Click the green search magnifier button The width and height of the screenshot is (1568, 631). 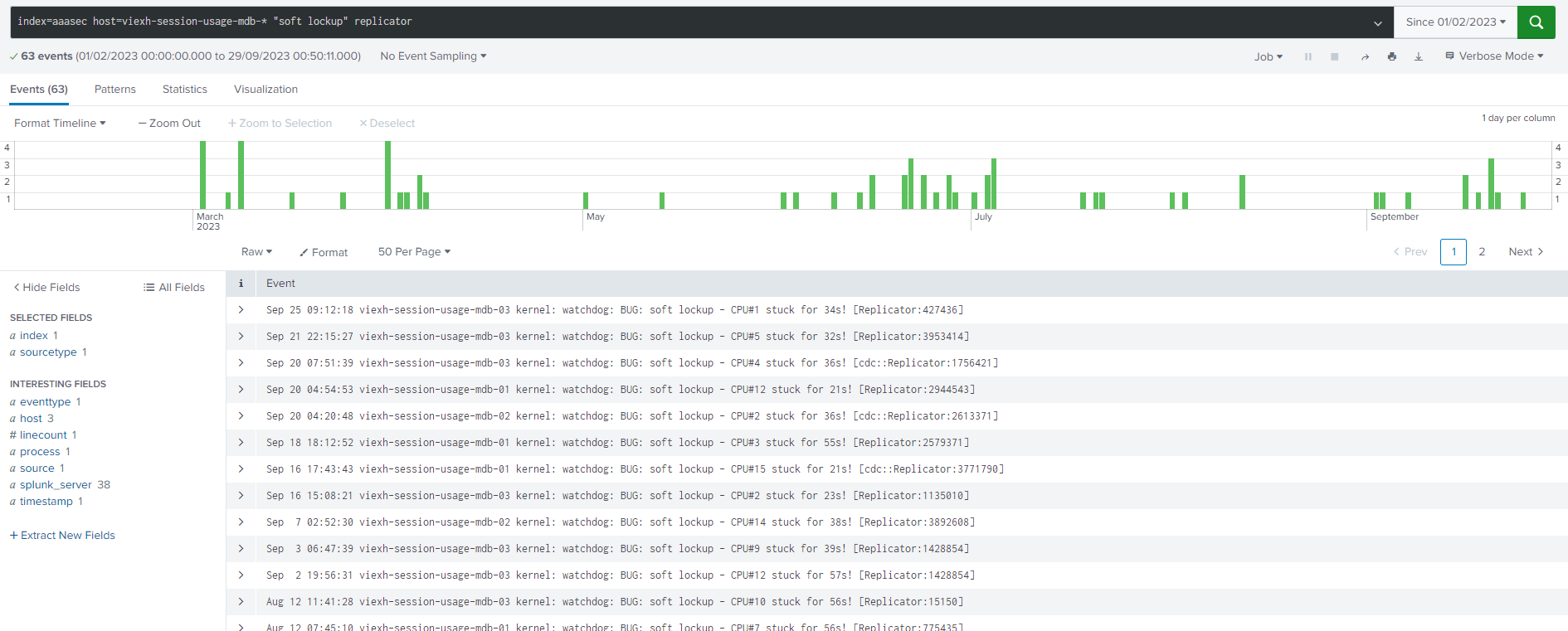point(1536,22)
